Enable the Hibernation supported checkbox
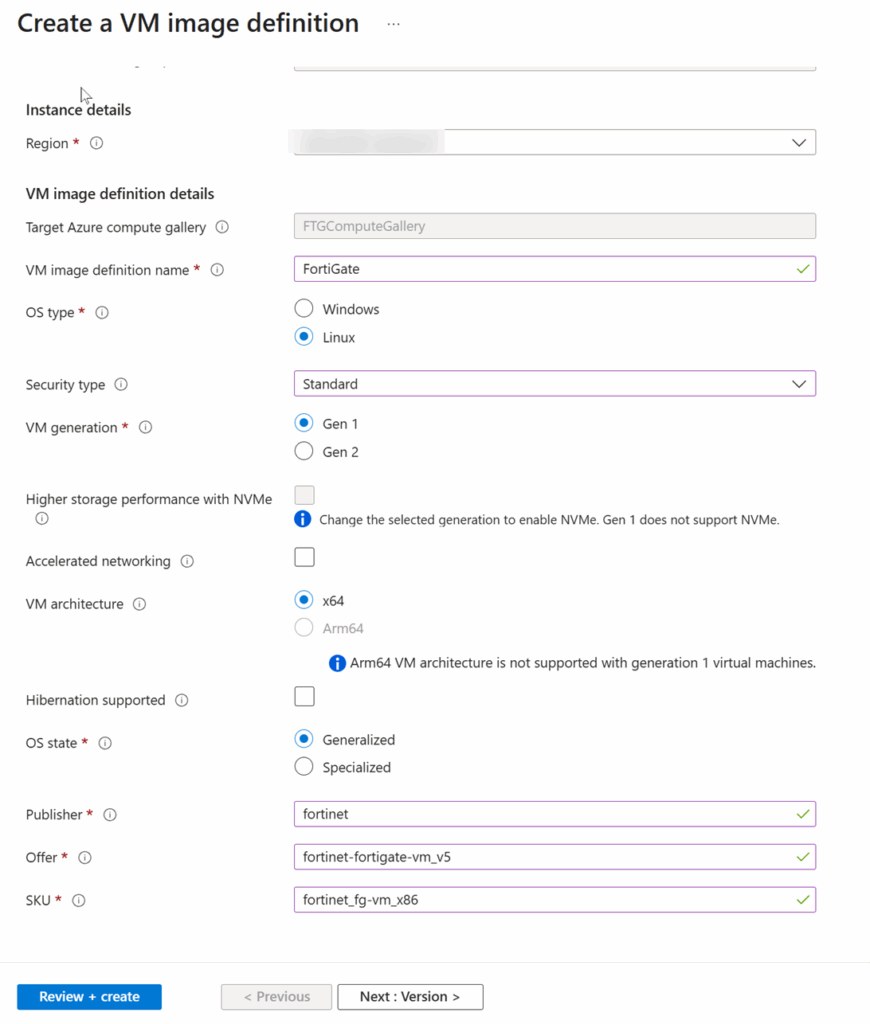Screen dimensions: 870x1024 (x=304, y=696)
